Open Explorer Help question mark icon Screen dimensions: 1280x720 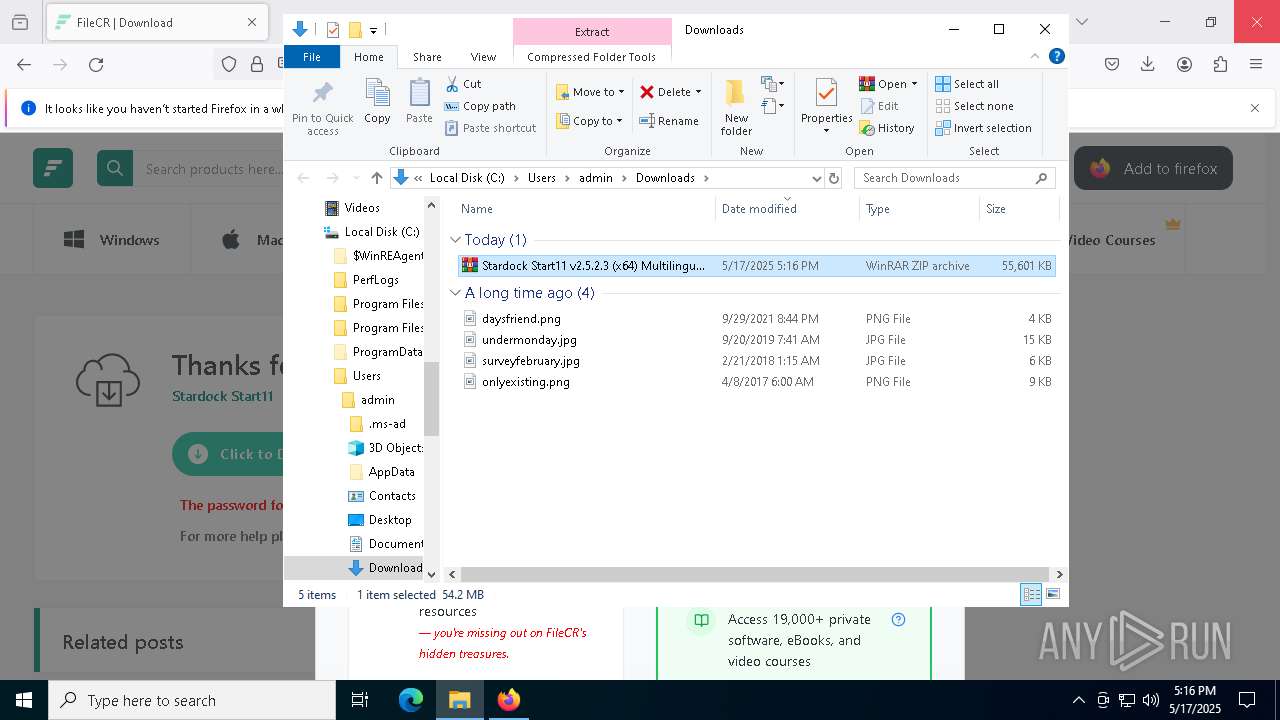click(1056, 57)
